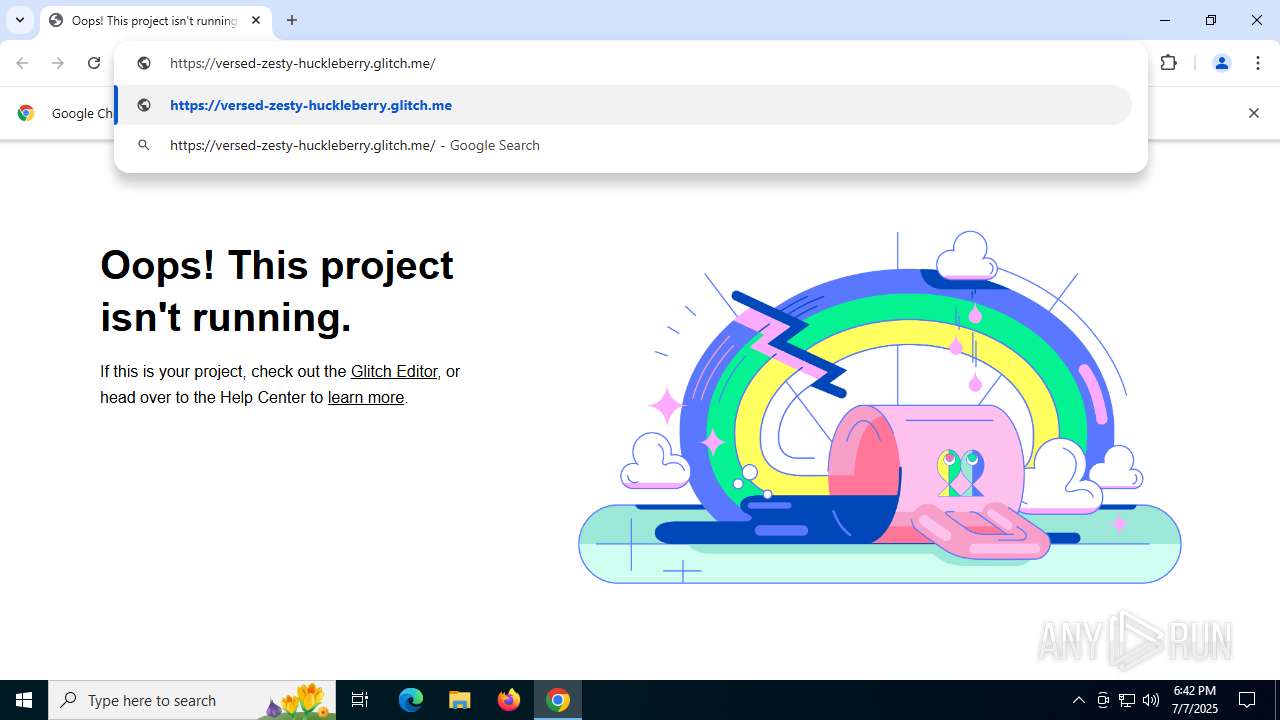Image resolution: width=1280 pixels, height=720 pixels.
Task: Click the 'Oops! This project isn't running.' heading
Action: 277,291
